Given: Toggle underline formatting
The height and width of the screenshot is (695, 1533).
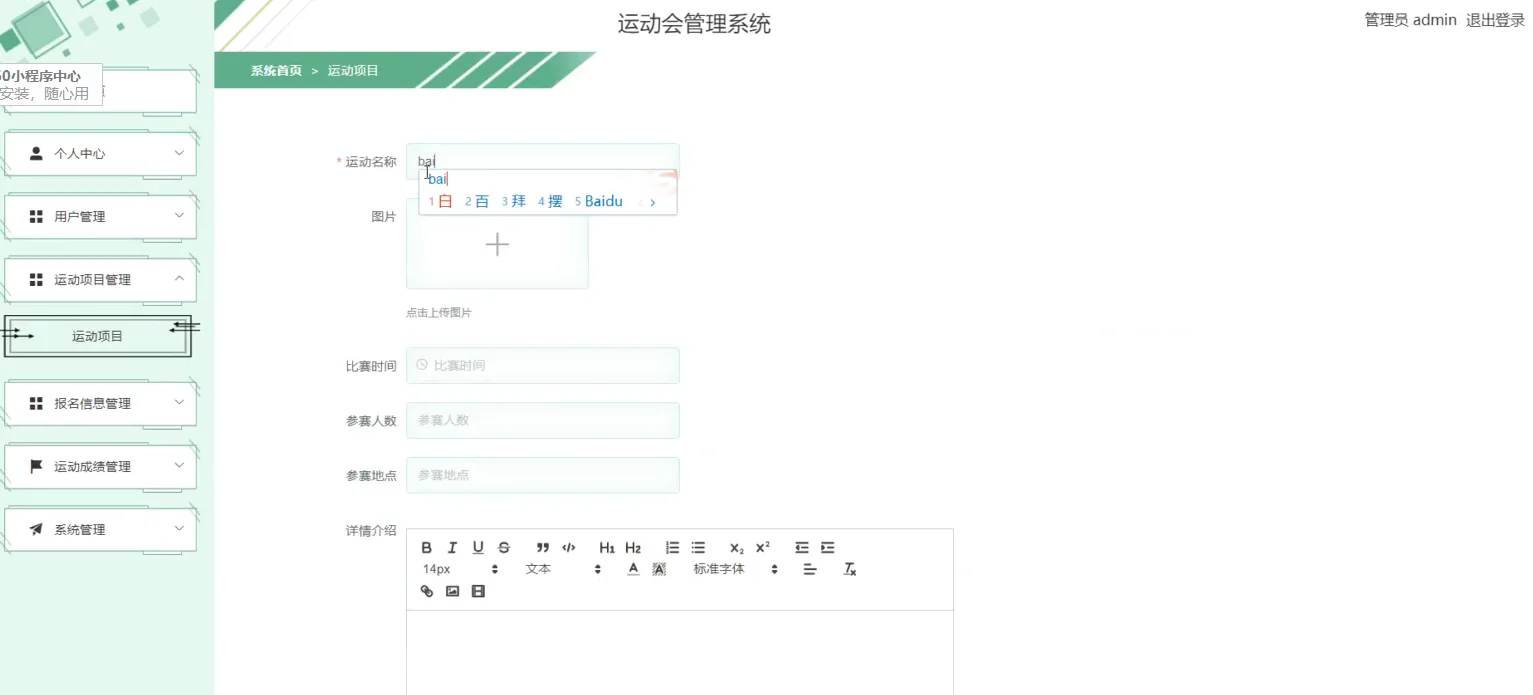Looking at the screenshot, I should click(x=478, y=547).
